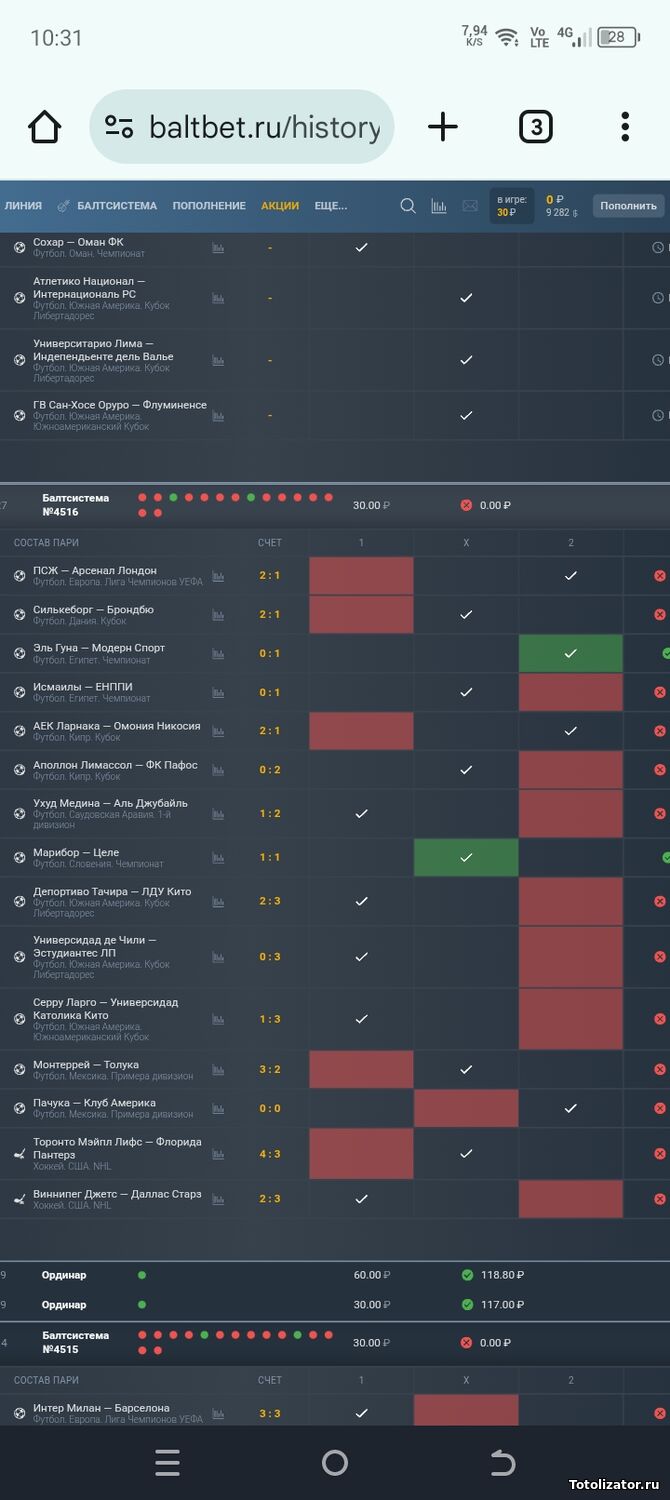Expand the ЕЩЕ... menu
The image size is (670, 1500).
click(x=331, y=206)
